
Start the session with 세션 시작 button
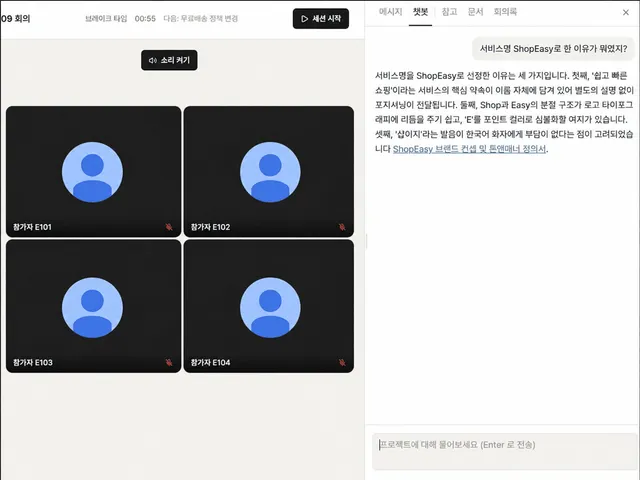[x=320, y=19]
